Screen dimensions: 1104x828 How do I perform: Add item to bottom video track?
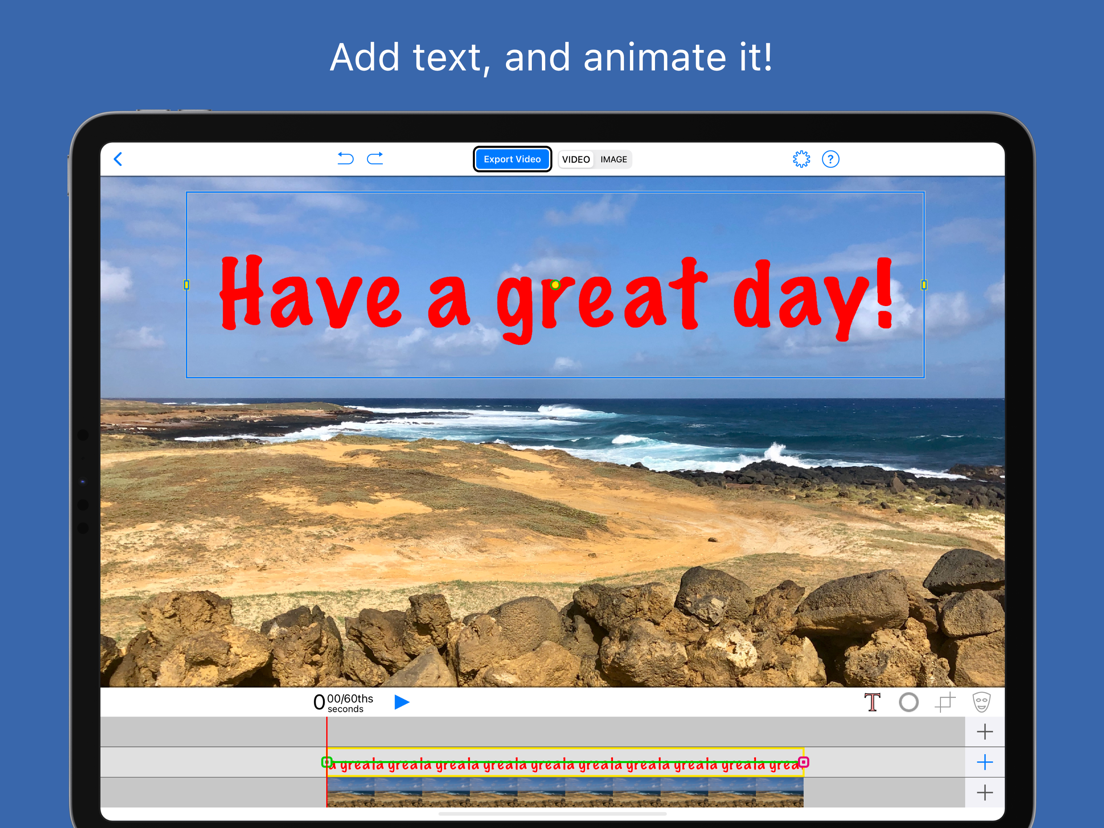(985, 792)
